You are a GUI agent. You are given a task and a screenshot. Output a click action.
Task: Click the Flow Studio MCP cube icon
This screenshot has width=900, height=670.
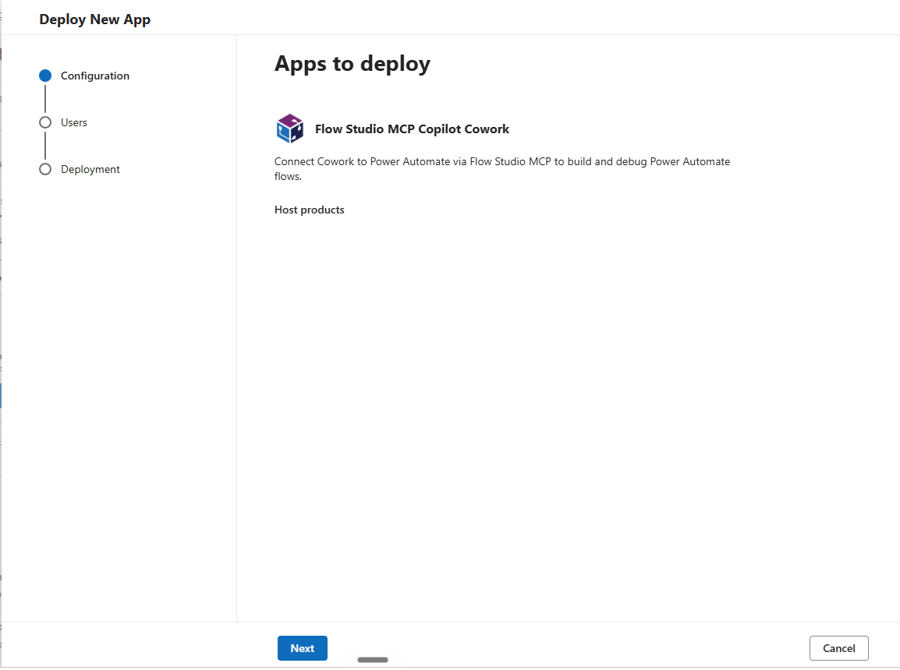point(290,129)
